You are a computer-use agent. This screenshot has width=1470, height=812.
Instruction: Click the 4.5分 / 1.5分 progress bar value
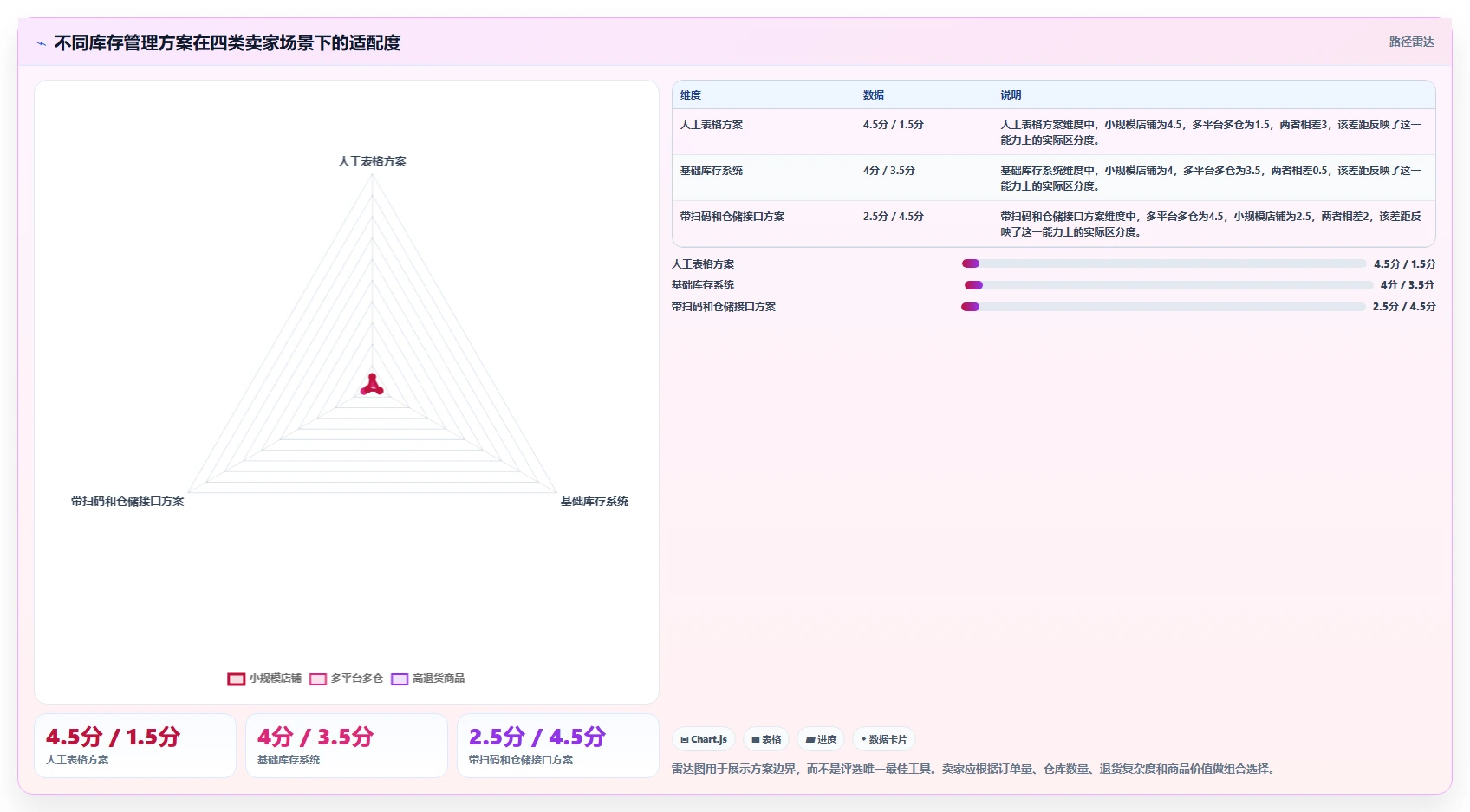coord(1405,264)
